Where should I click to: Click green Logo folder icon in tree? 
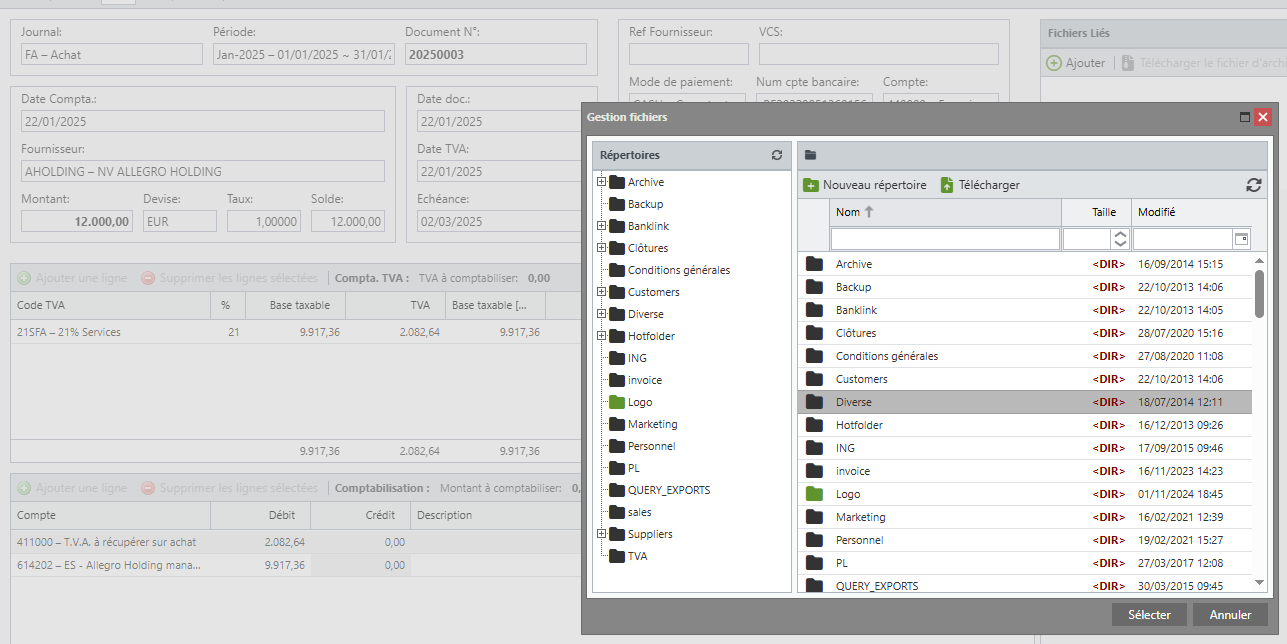(x=617, y=402)
